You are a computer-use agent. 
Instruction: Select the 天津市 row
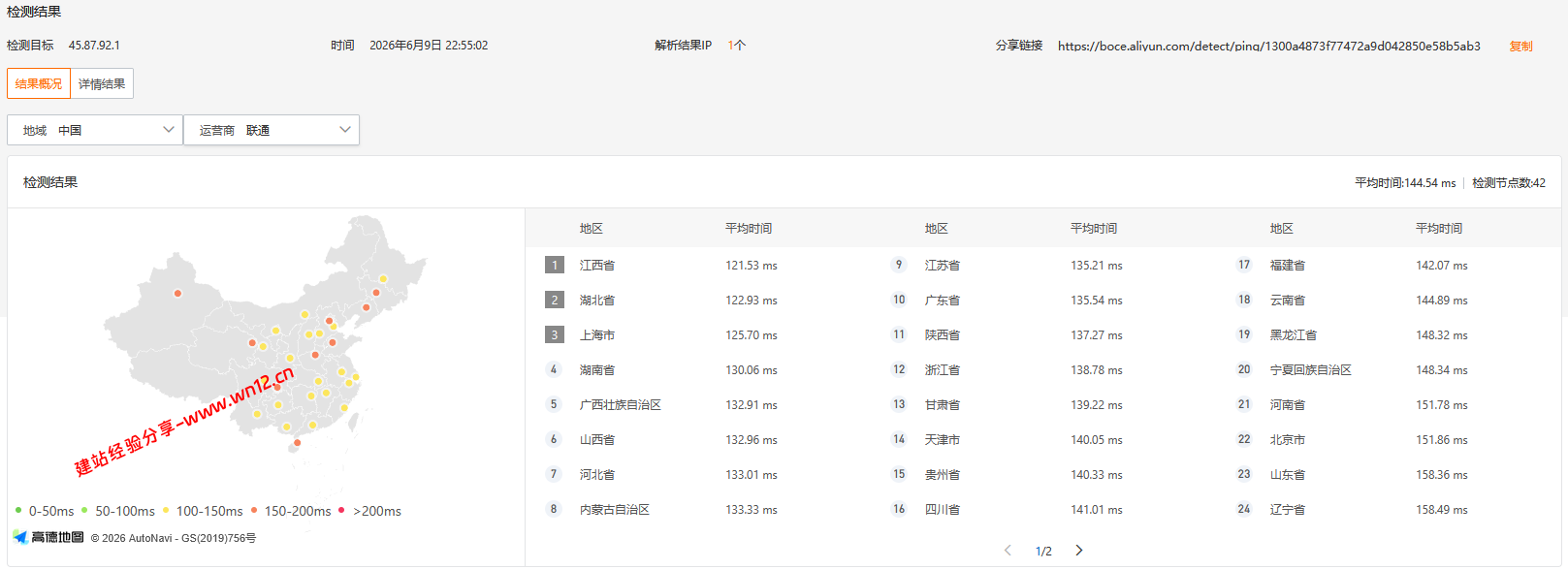tap(1042, 439)
